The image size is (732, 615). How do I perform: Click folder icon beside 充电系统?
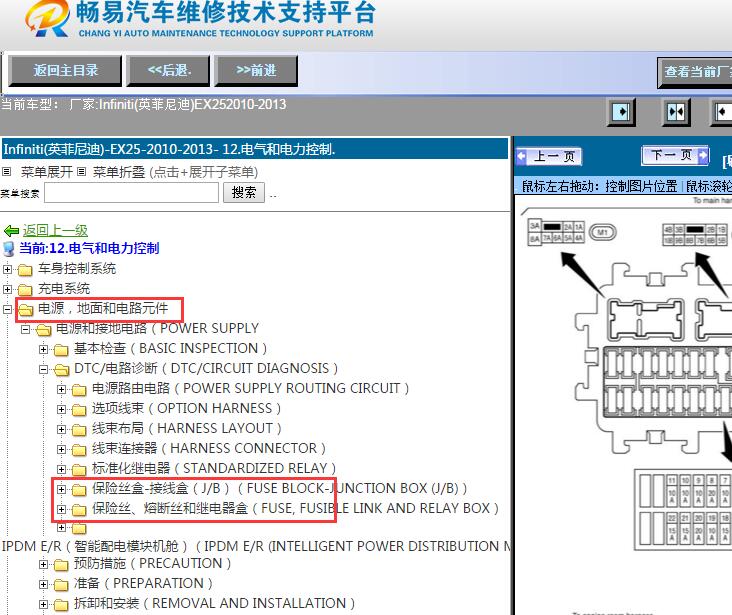coord(25,290)
